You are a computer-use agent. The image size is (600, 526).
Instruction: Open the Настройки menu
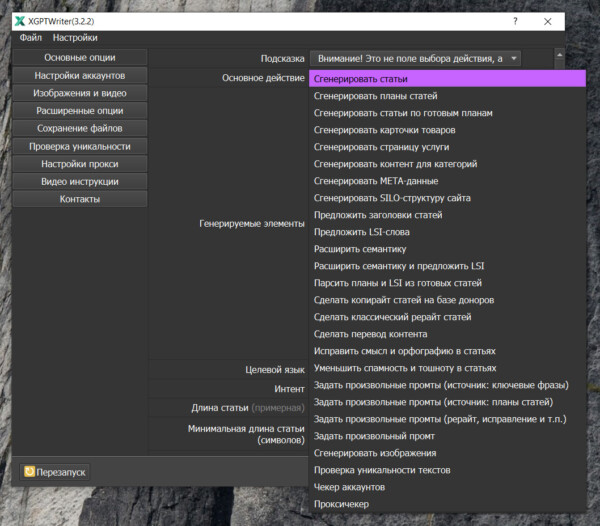(75, 37)
